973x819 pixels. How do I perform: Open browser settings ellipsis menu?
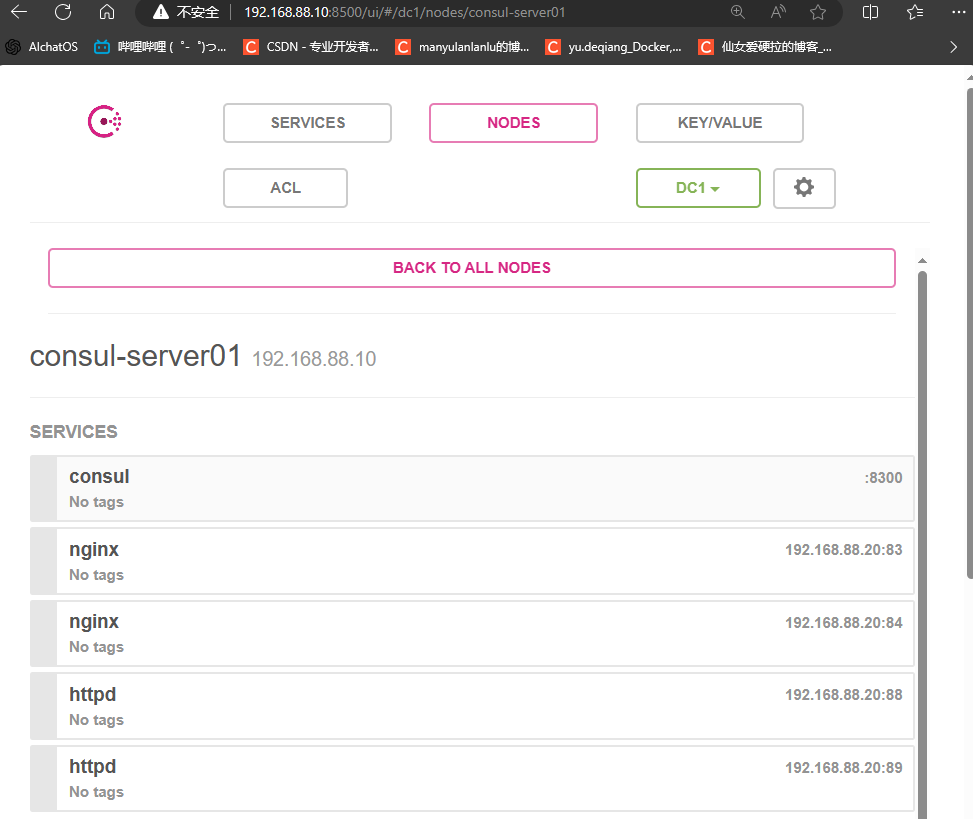tap(958, 12)
